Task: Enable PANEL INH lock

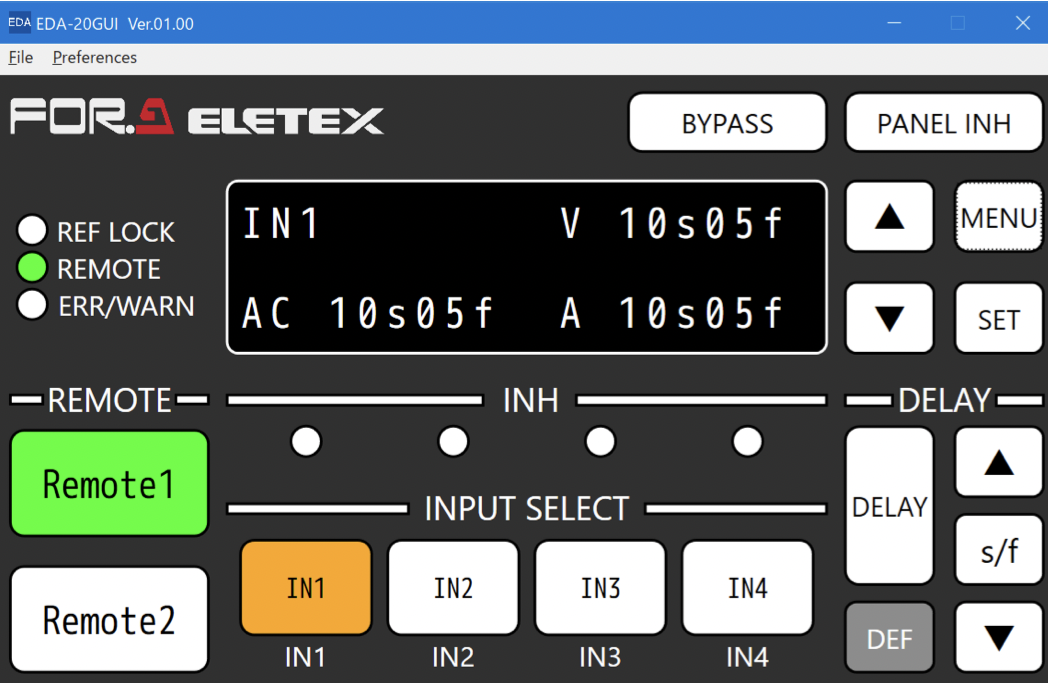Action: (943, 123)
